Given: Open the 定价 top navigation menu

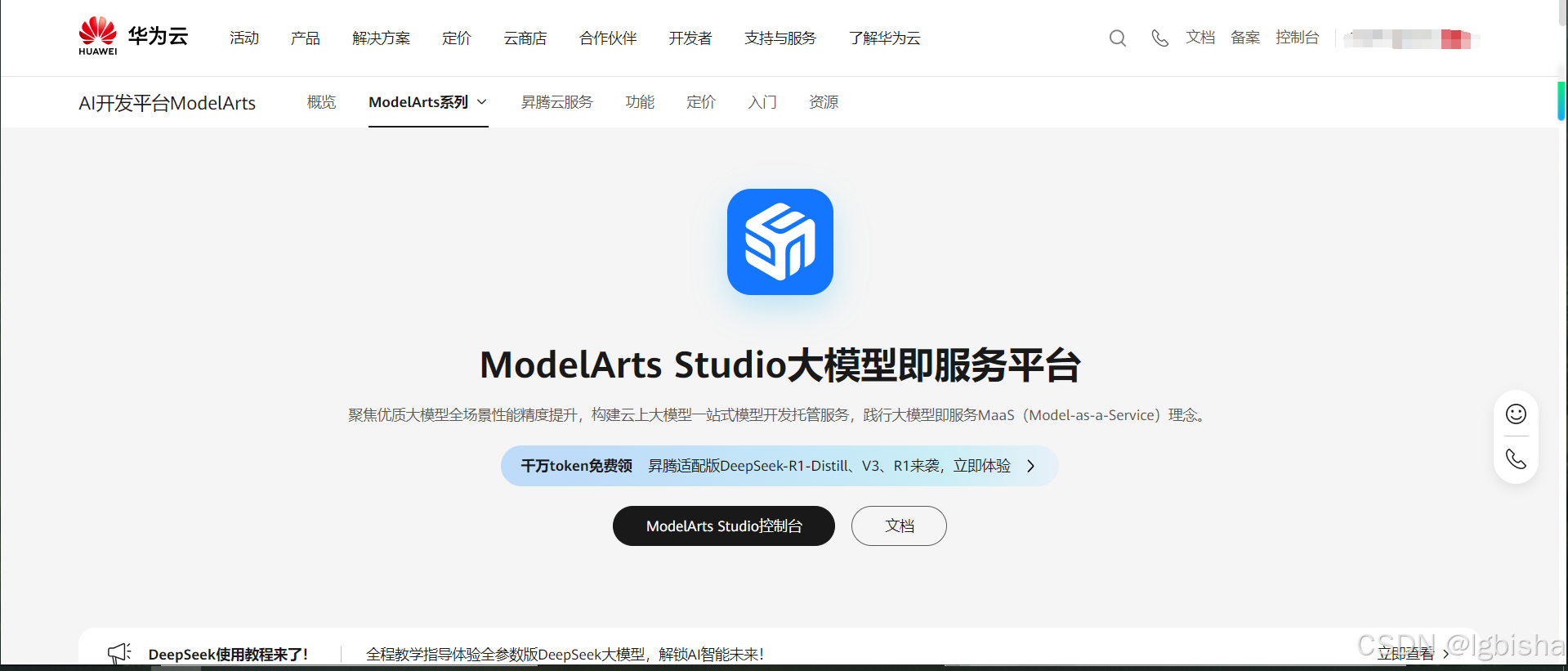Looking at the screenshot, I should (x=457, y=38).
